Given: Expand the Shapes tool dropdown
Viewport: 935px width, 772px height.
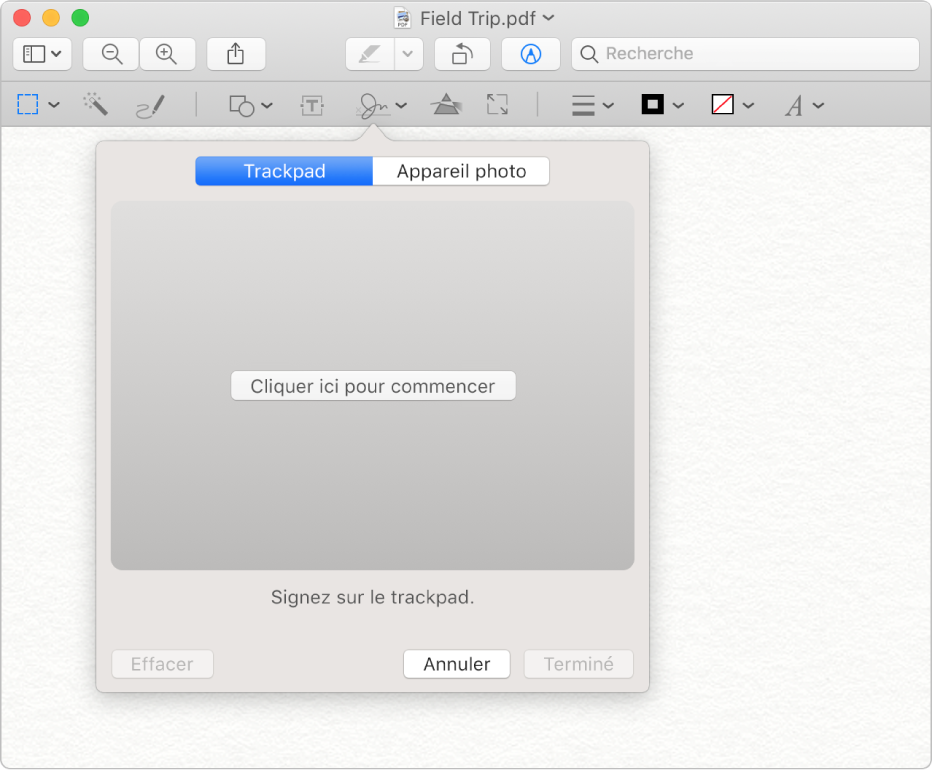Looking at the screenshot, I should point(250,105).
